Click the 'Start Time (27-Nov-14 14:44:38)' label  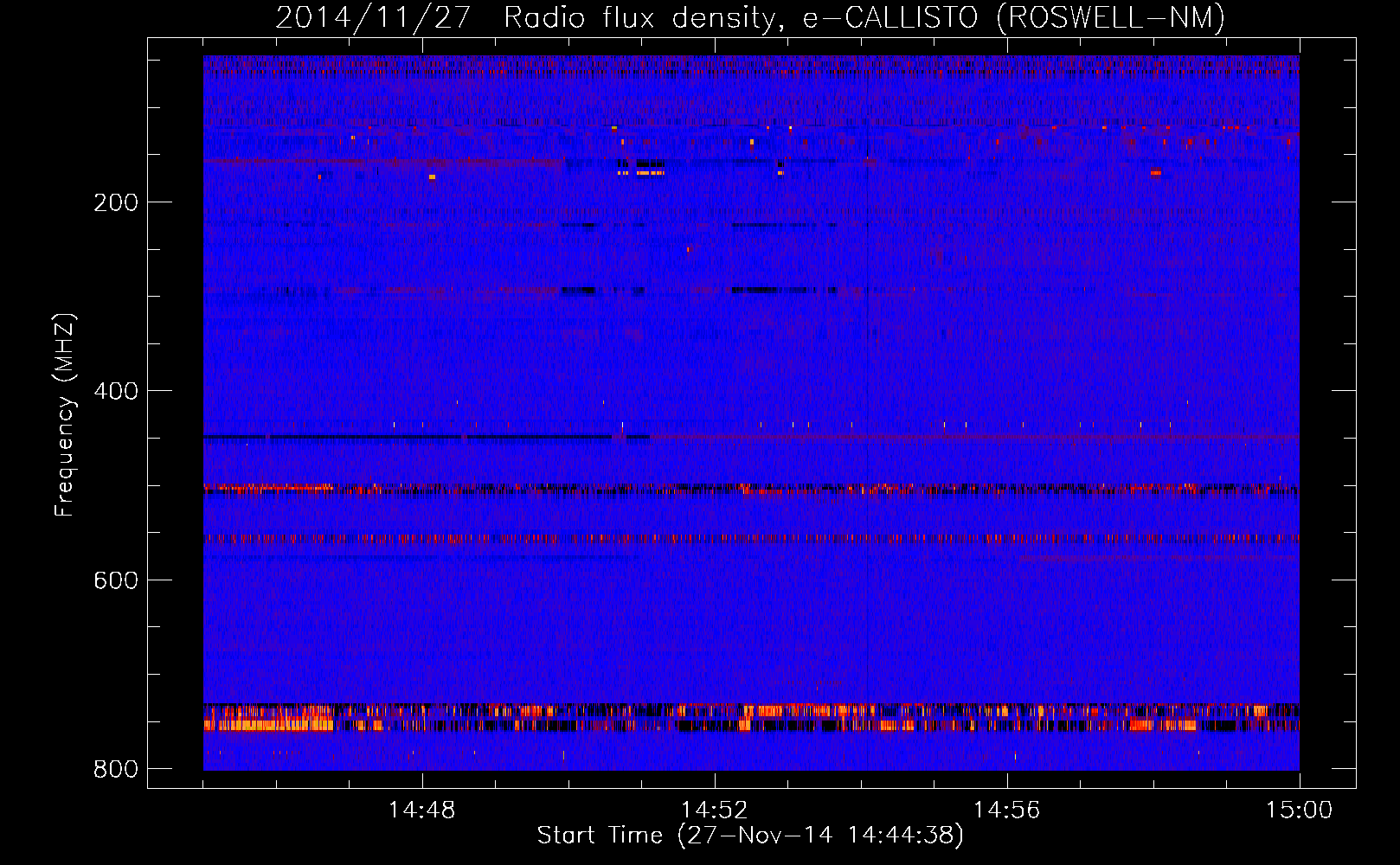click(x=750, y=836)
